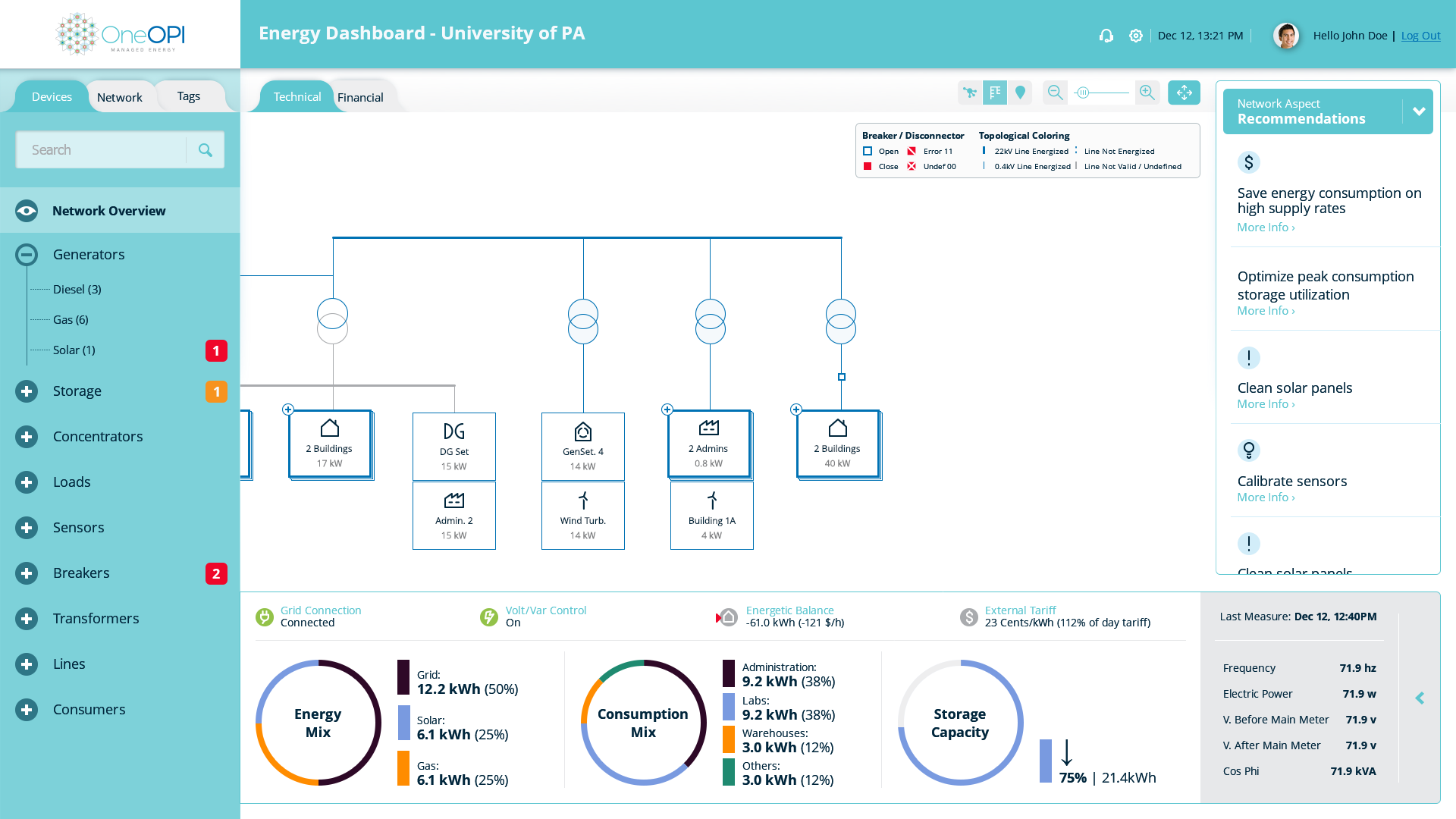Click the Search input field
The width and height of the screenshot is (1456, 819).
pos(102,150)
